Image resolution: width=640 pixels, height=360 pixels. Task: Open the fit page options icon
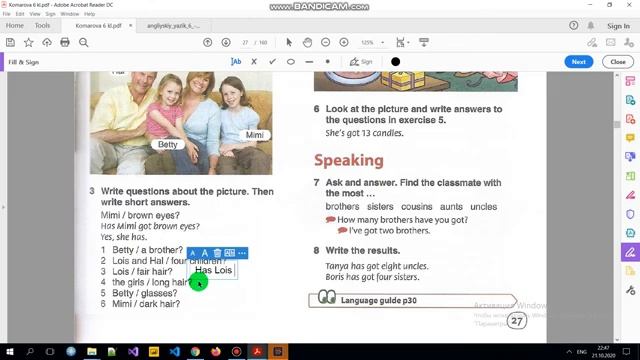click(x=402, y=42)
